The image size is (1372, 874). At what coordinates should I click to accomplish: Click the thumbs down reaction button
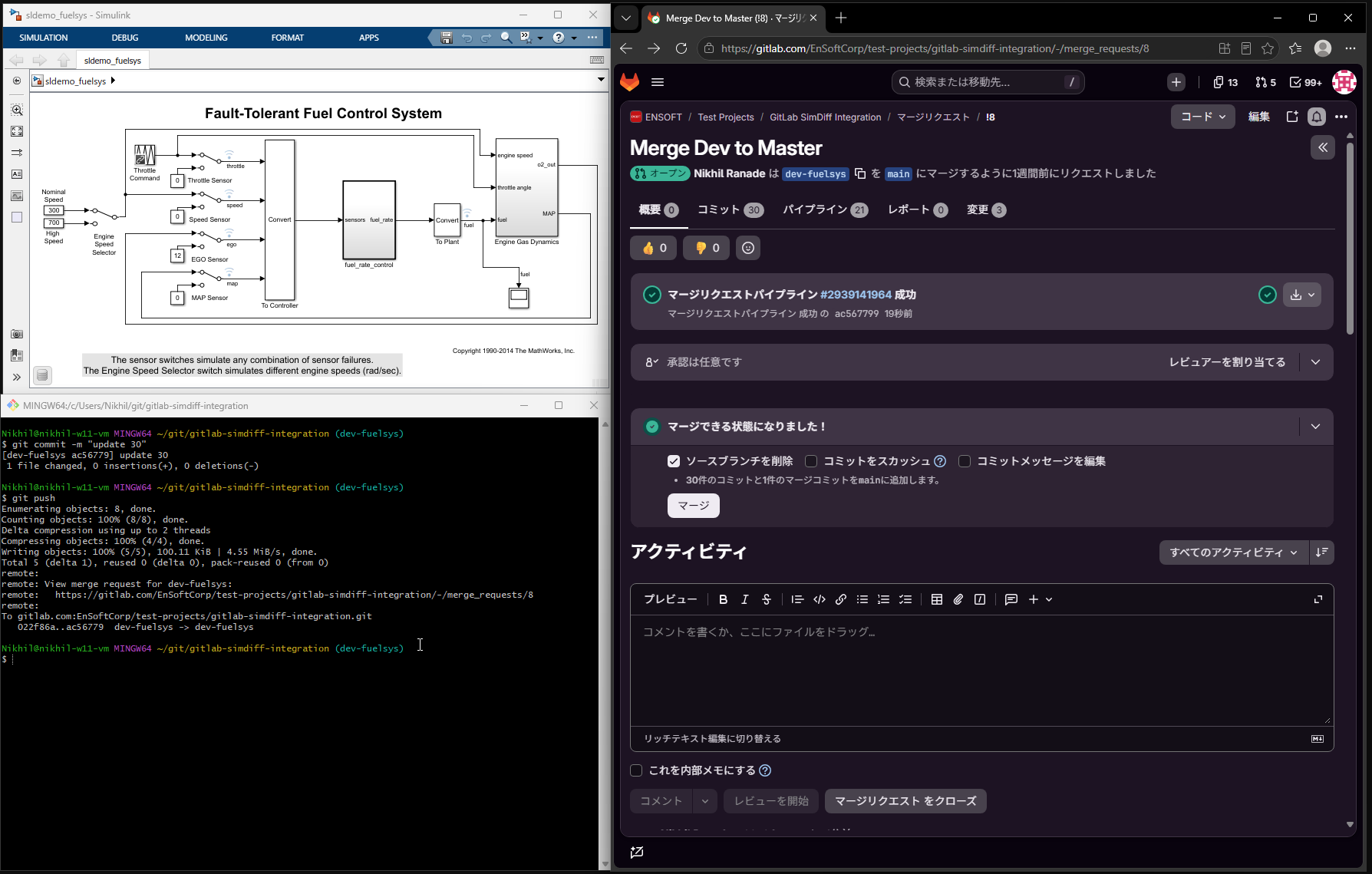point(707,248)
